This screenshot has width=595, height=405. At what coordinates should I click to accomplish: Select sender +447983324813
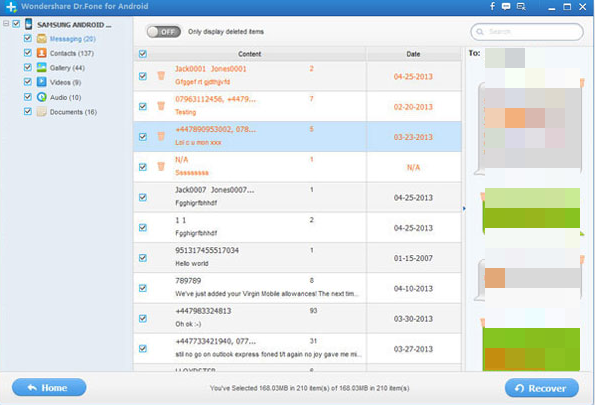(x=203, y=311)
